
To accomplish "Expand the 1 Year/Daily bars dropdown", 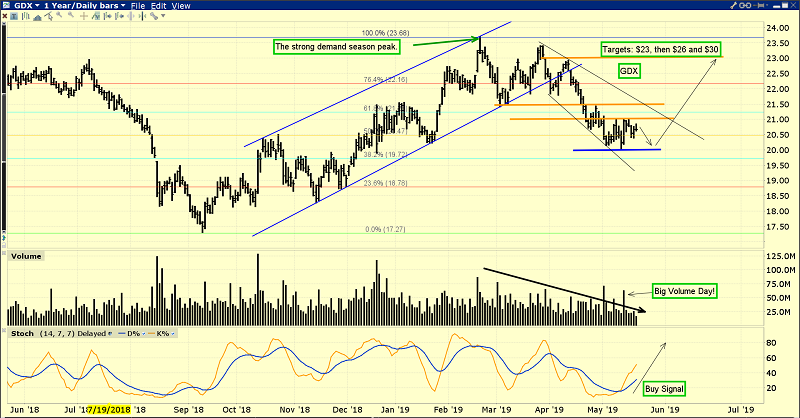I will pos(85,5).
